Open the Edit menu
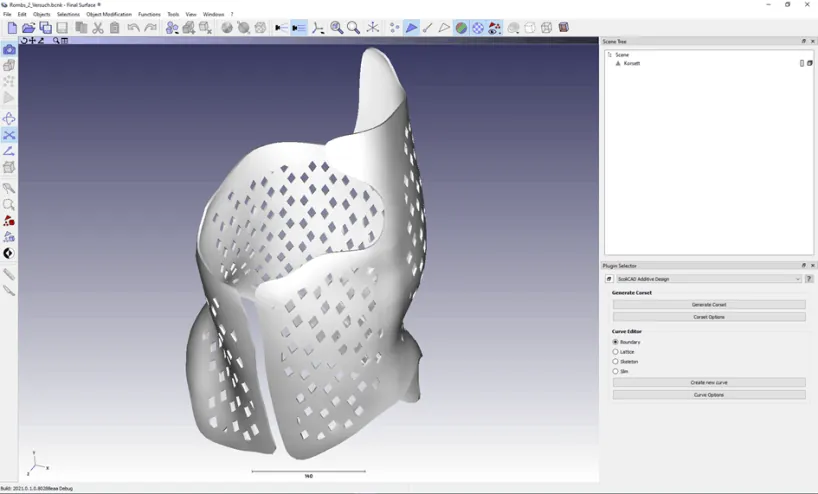 coord(22,14)
